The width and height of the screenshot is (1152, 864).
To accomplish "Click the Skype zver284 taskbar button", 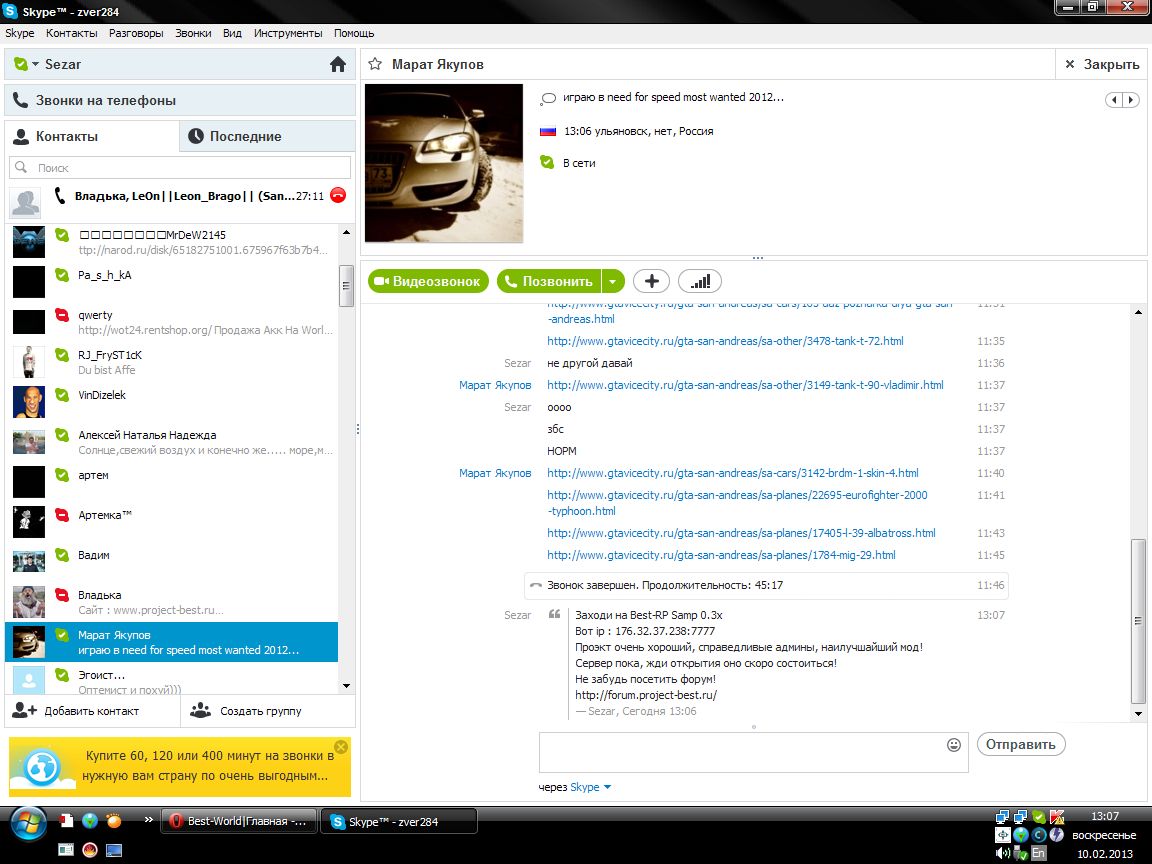I will (x=399, y=821).
